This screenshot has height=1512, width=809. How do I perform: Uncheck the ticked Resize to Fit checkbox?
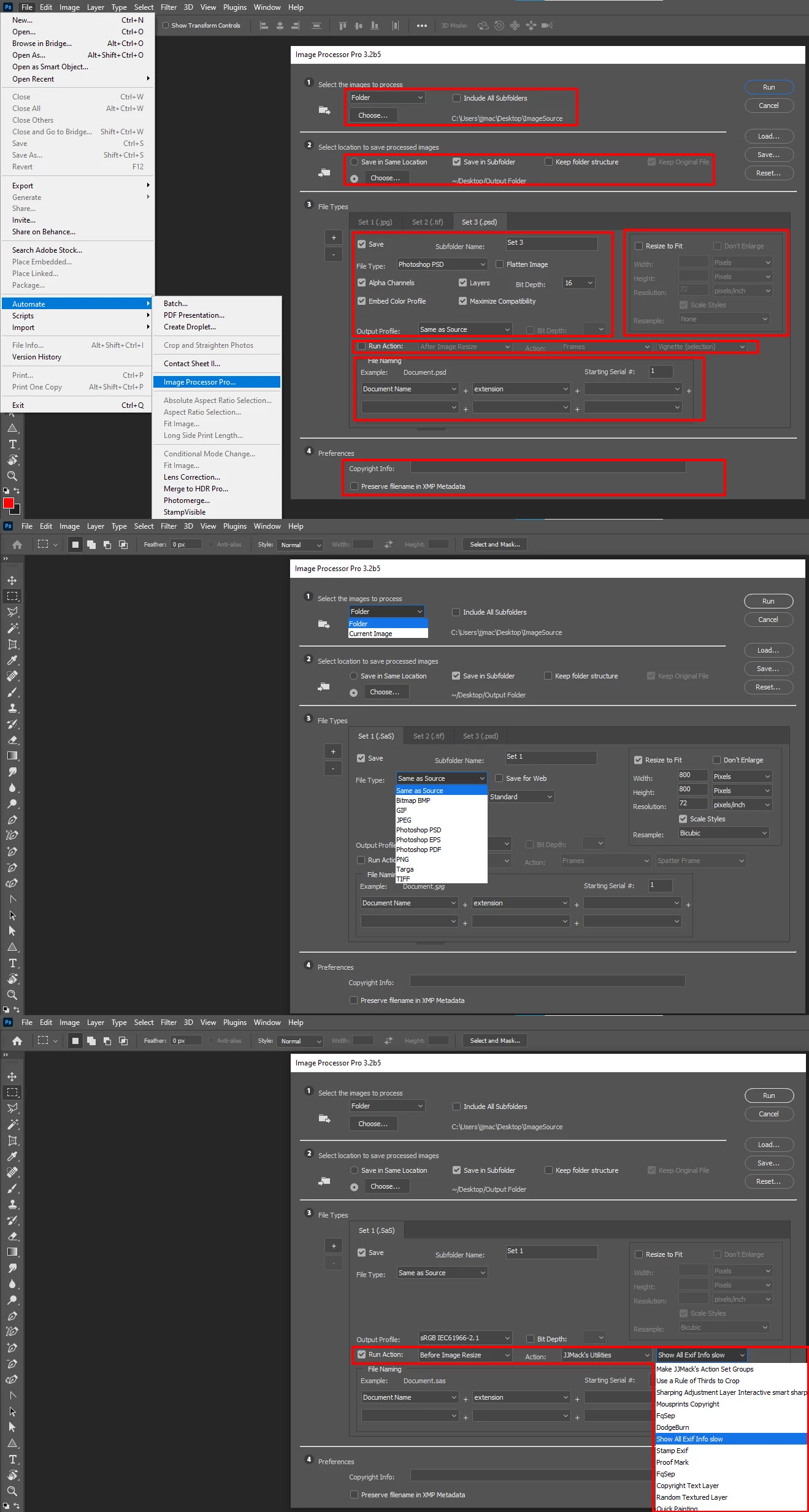tap(638, 760)
